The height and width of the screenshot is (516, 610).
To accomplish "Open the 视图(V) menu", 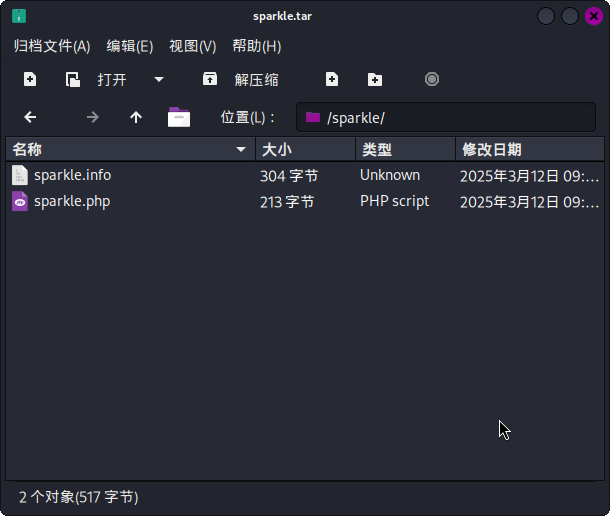I will tap(193, 46).
